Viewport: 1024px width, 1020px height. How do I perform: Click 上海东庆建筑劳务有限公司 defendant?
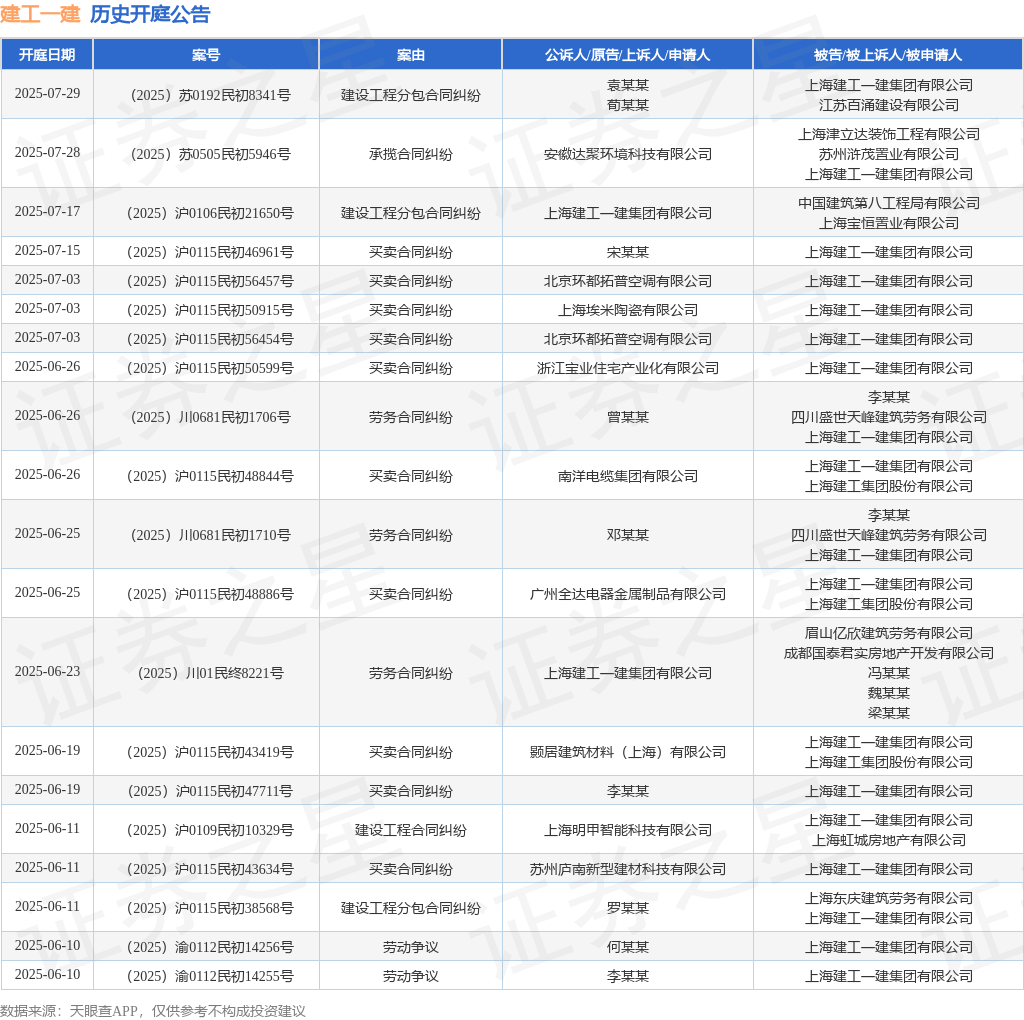[888, 898]
